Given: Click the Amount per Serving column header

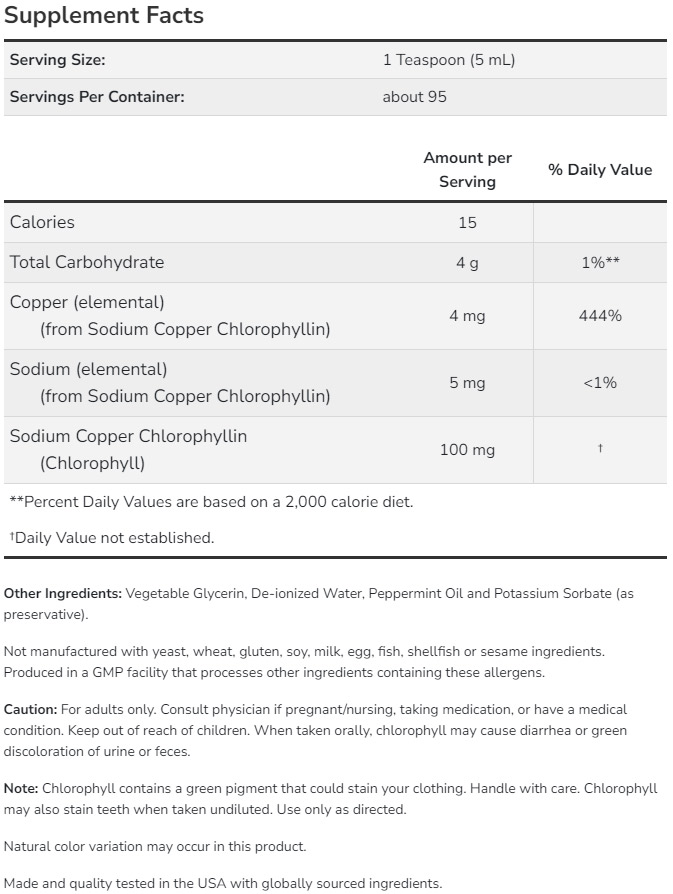Looking at the screenshot, I should click(467, 170).
